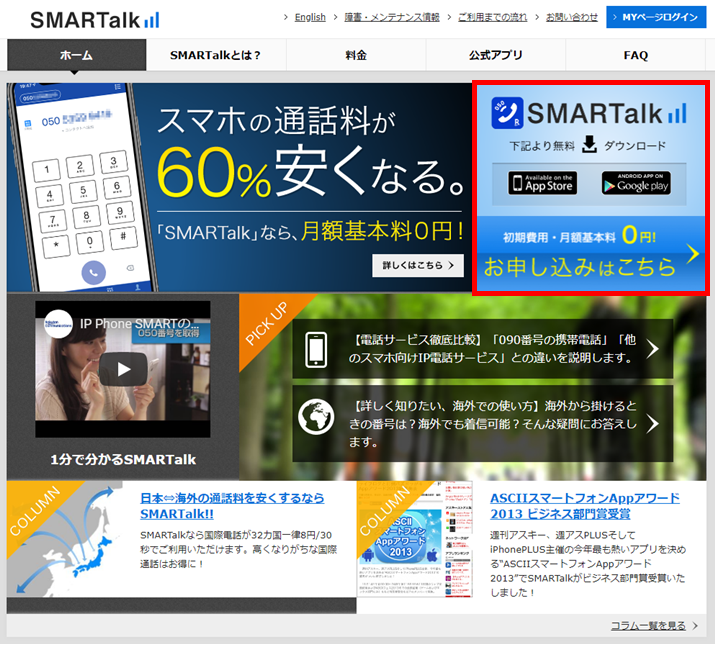Image resolution: width=715 pixels, height=645 pixels.
Task: Click the 詳しくはこちら button in the banner
Action: tap(418, 265)
